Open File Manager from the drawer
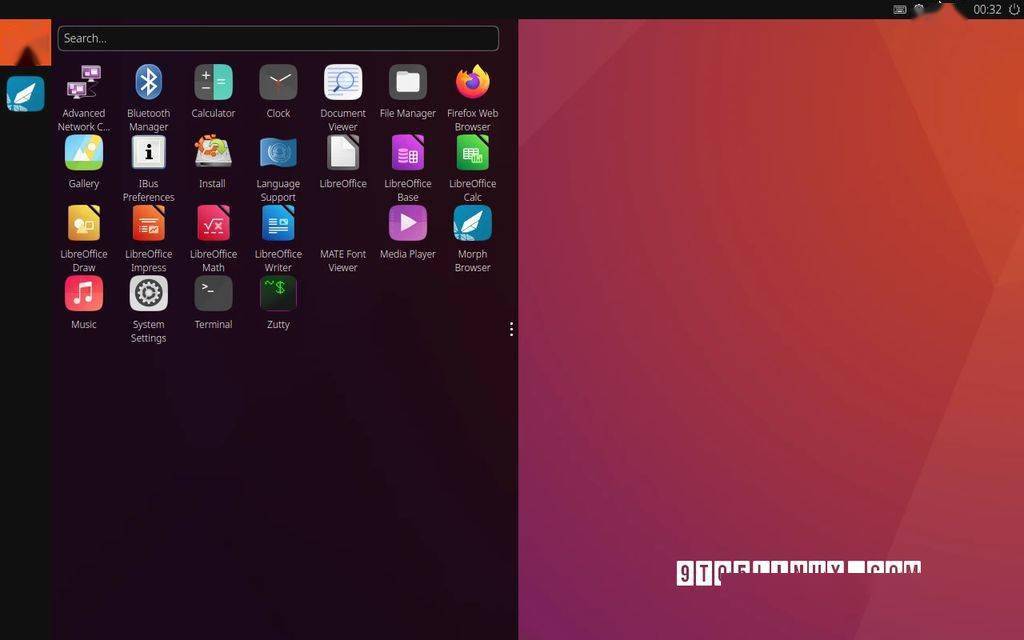1024x640 pixels. pos(408,83)
